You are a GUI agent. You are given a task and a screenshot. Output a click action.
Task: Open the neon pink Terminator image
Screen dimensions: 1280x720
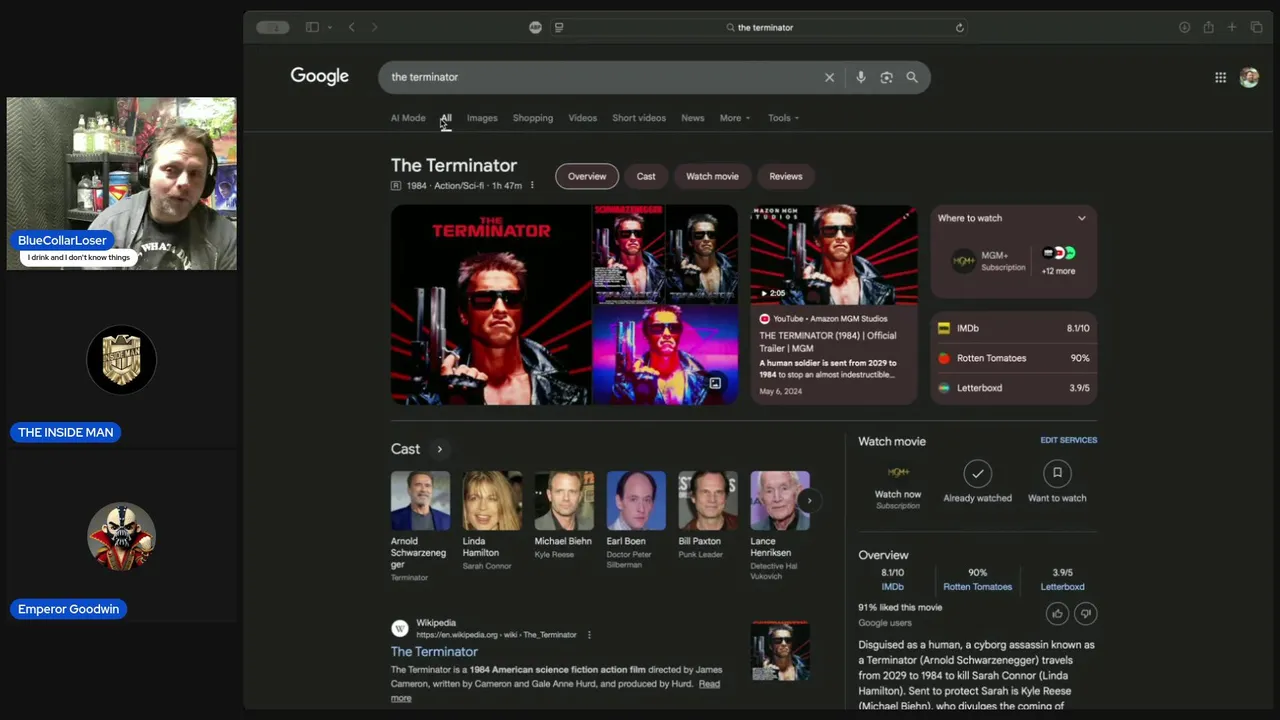(x=665, y=355)
